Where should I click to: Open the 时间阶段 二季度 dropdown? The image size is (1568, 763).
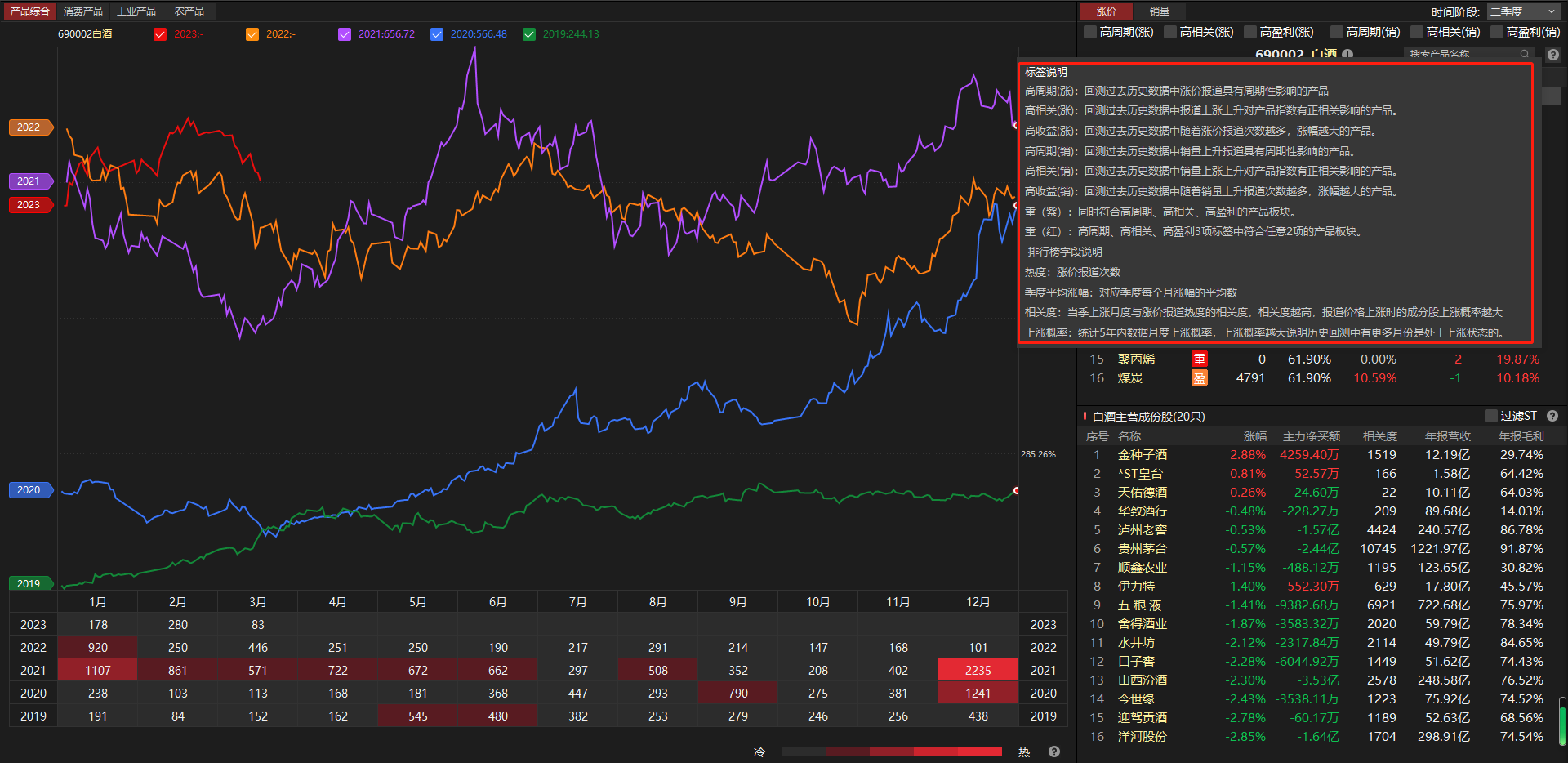pos(1523,11)
